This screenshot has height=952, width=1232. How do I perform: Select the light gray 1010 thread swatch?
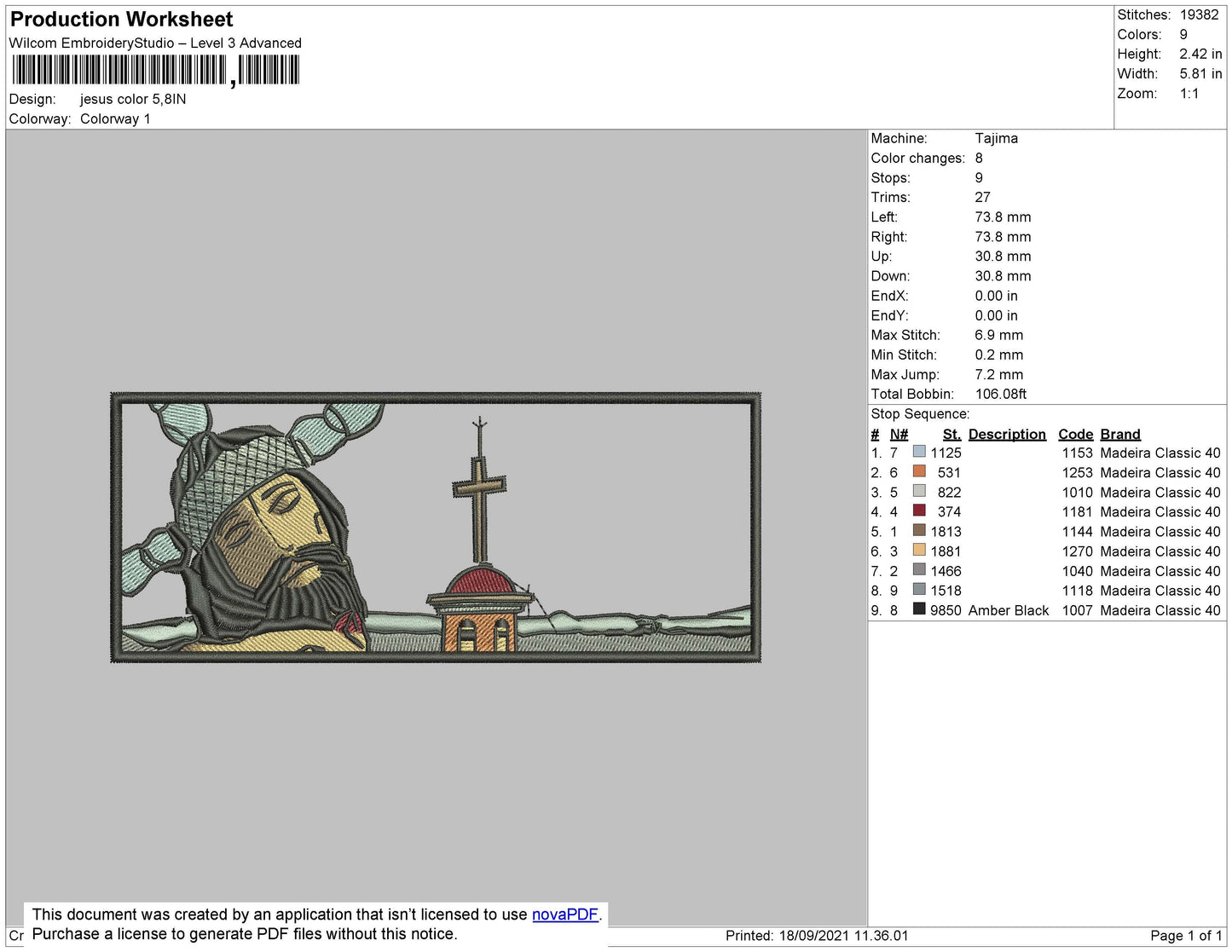919,491
